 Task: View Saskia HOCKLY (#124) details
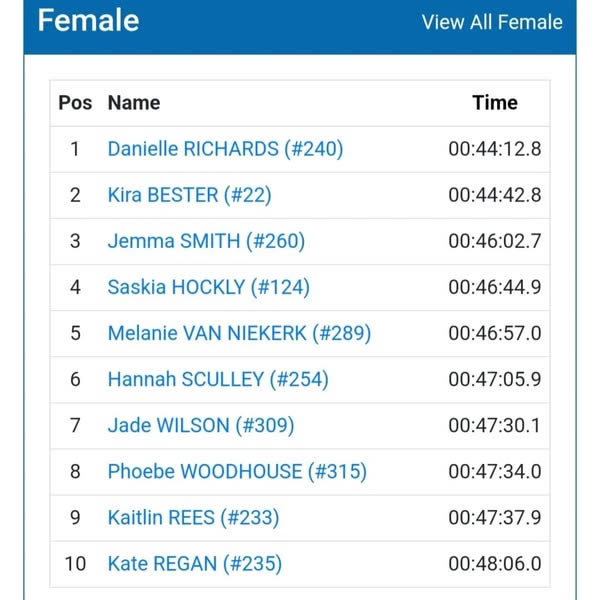[208, 287]
